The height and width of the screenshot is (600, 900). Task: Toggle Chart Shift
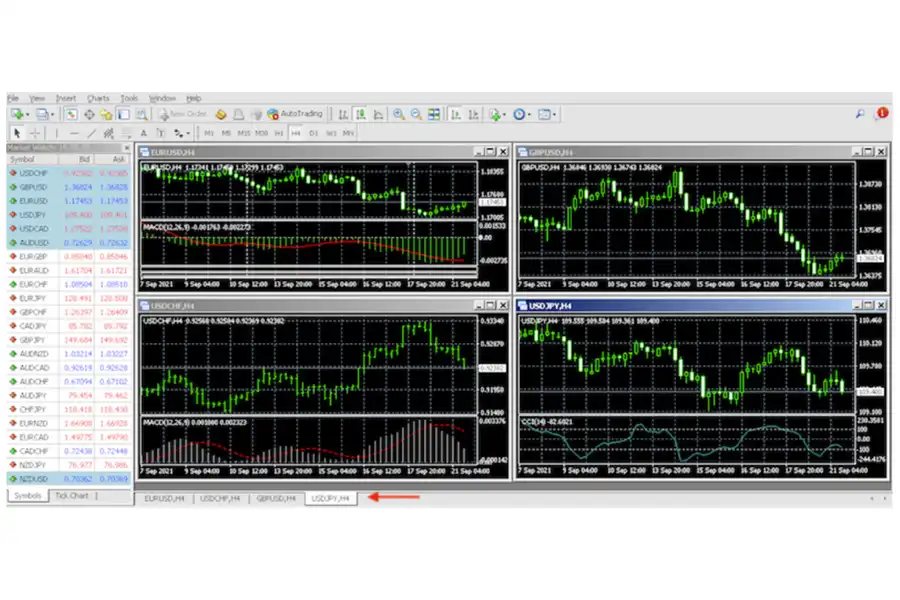(473, 114)
